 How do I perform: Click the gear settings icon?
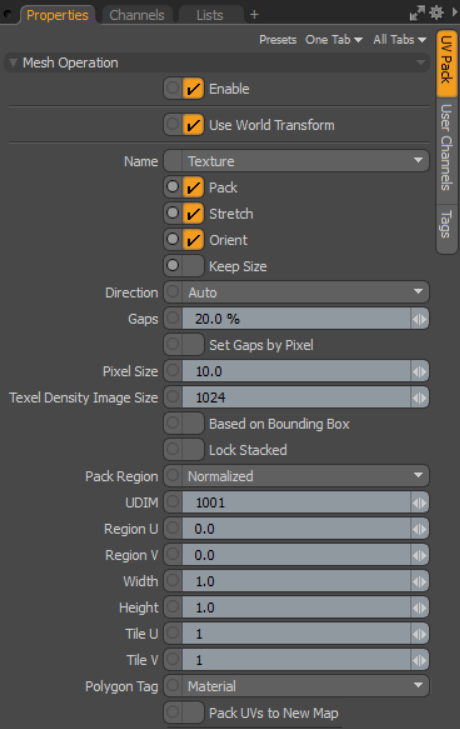(436, 13)
